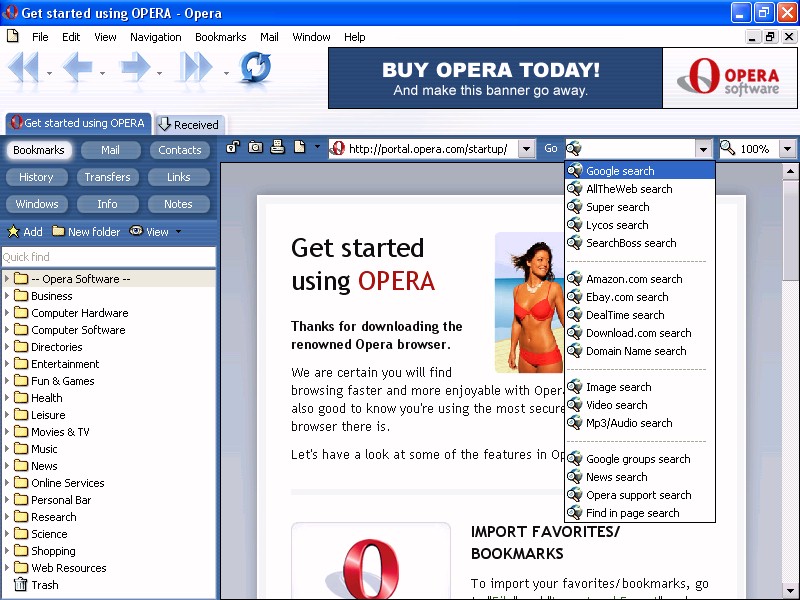Go back using the Back arrow
The width and height of the screenshot is (800, 600).
pyautogui.click(x=78, y=67)
